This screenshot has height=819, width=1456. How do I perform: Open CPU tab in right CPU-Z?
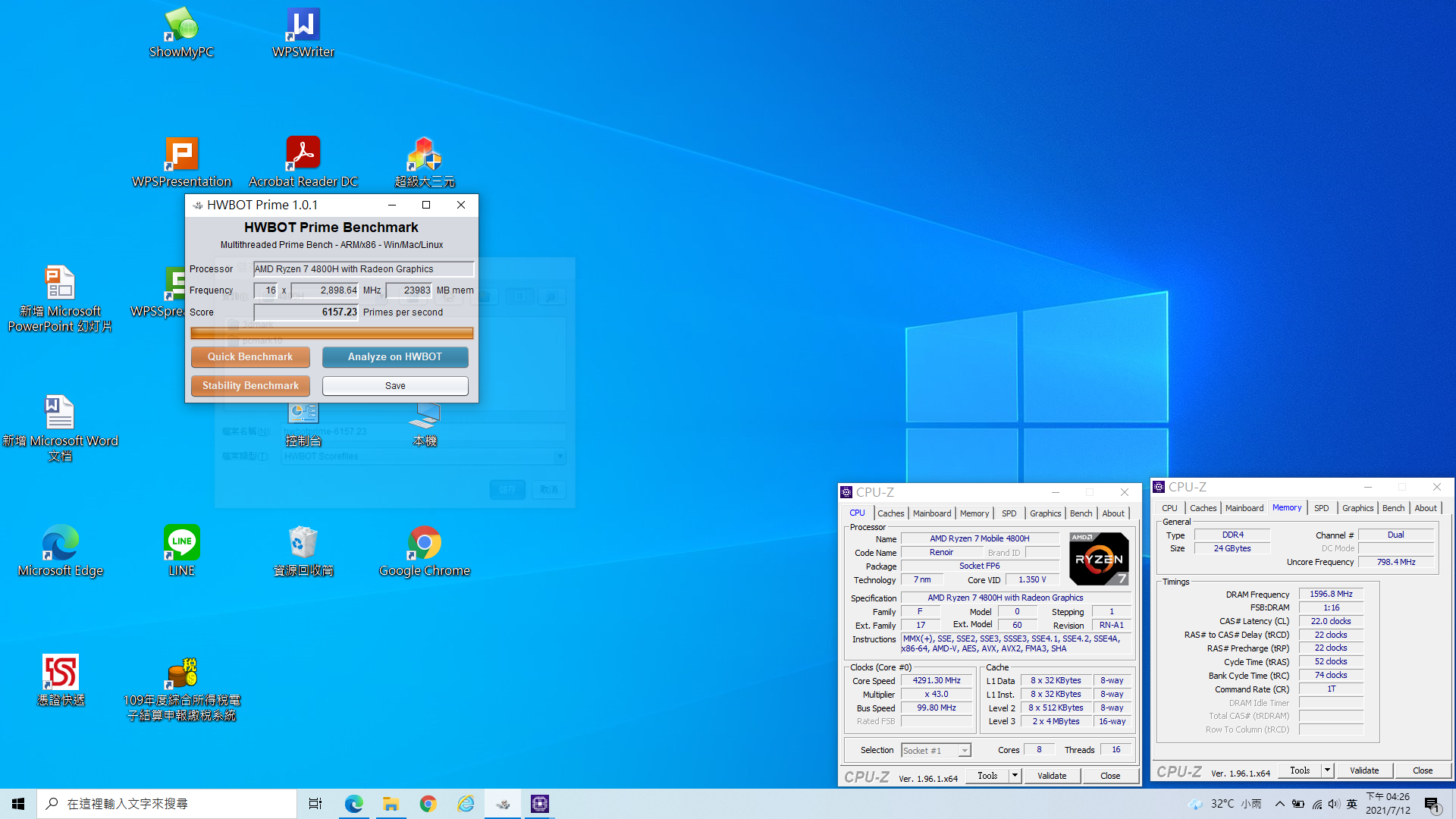point(1170,508)
